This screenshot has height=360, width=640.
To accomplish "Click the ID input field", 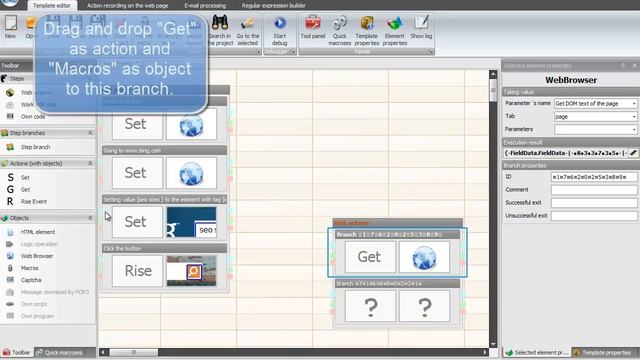I will (594, 177).
